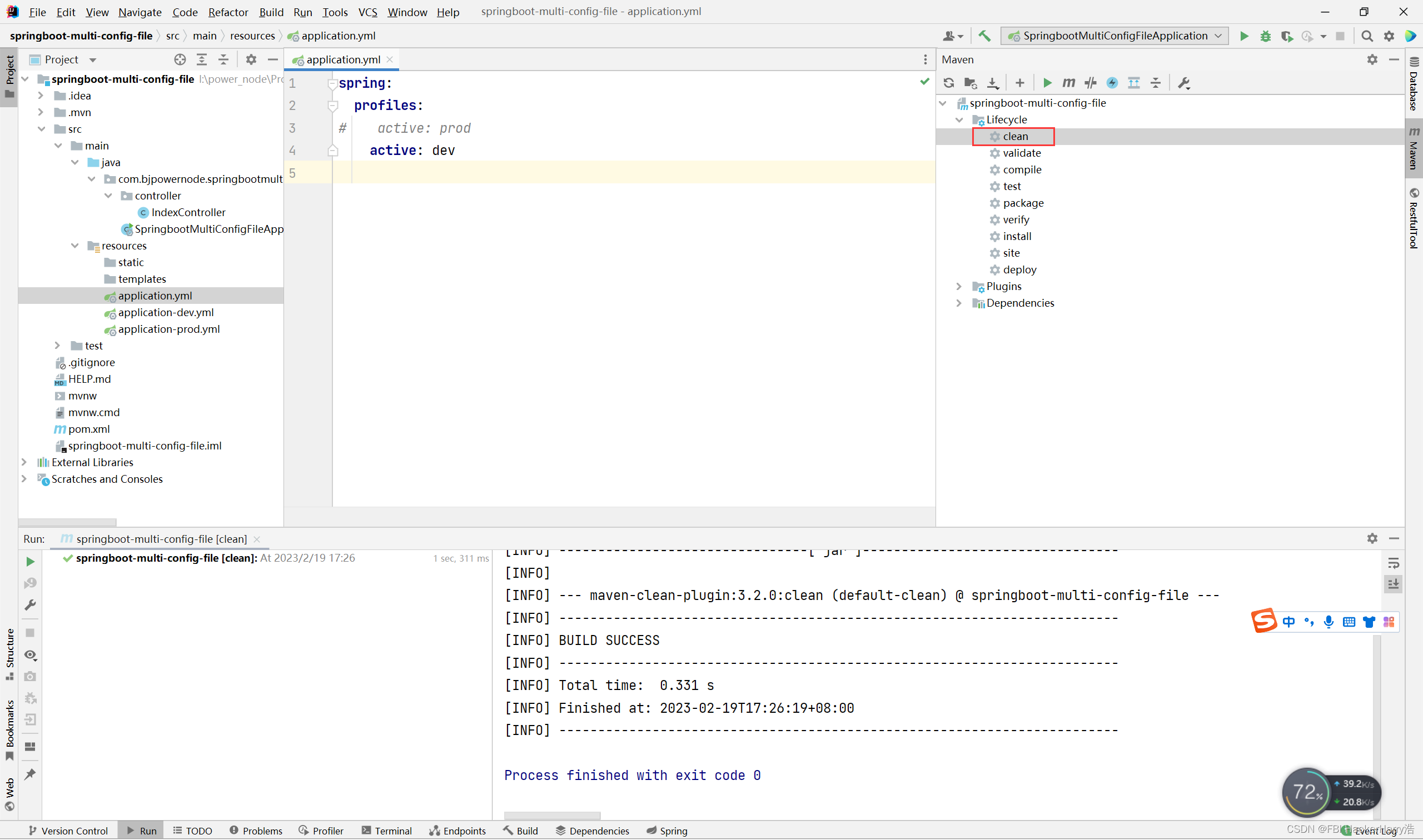Toggle scroll to end in console
The height and width of the screenshot is (840, 1423).
coord(1394,583)
